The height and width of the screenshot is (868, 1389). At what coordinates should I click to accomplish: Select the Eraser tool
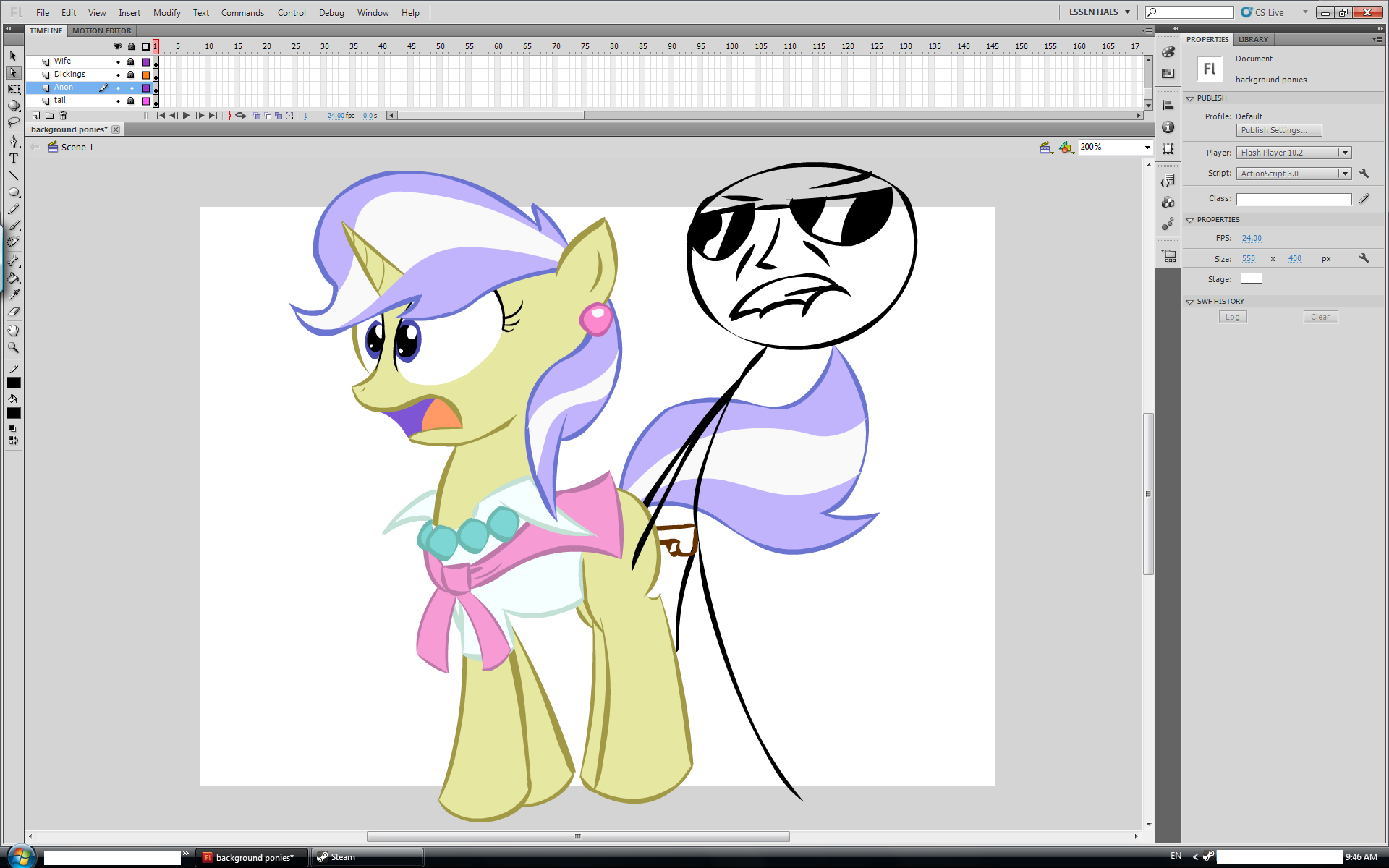[13, 312]
